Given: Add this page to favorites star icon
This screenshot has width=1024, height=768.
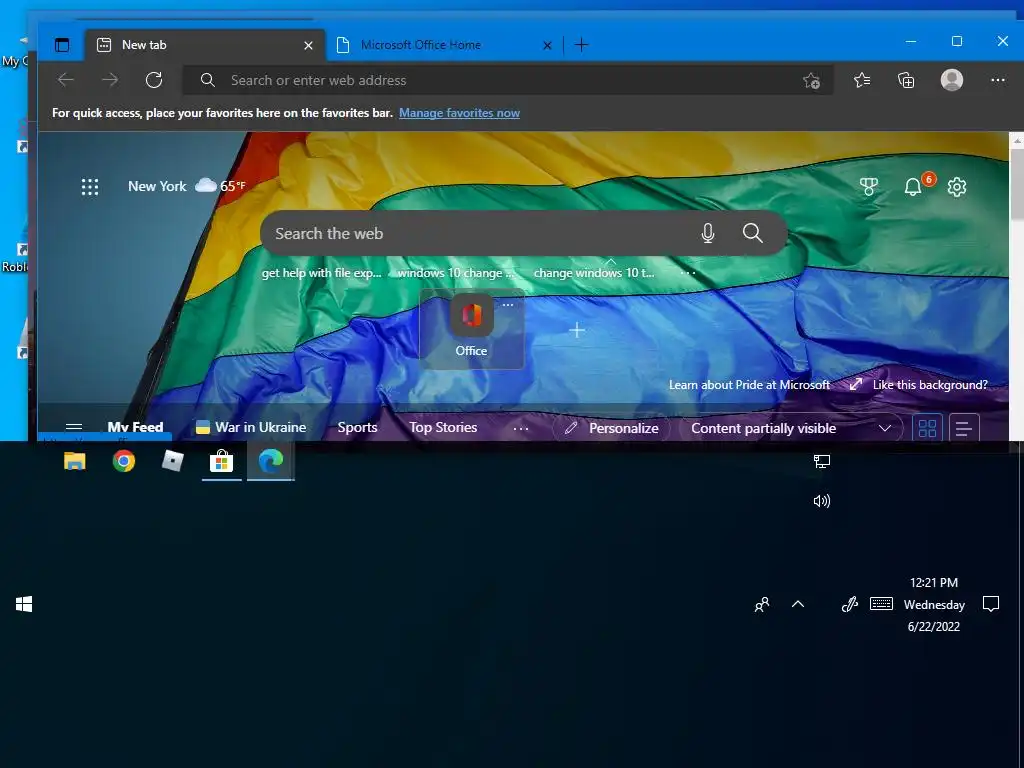Looking at the screenshot, I should 812,80.
